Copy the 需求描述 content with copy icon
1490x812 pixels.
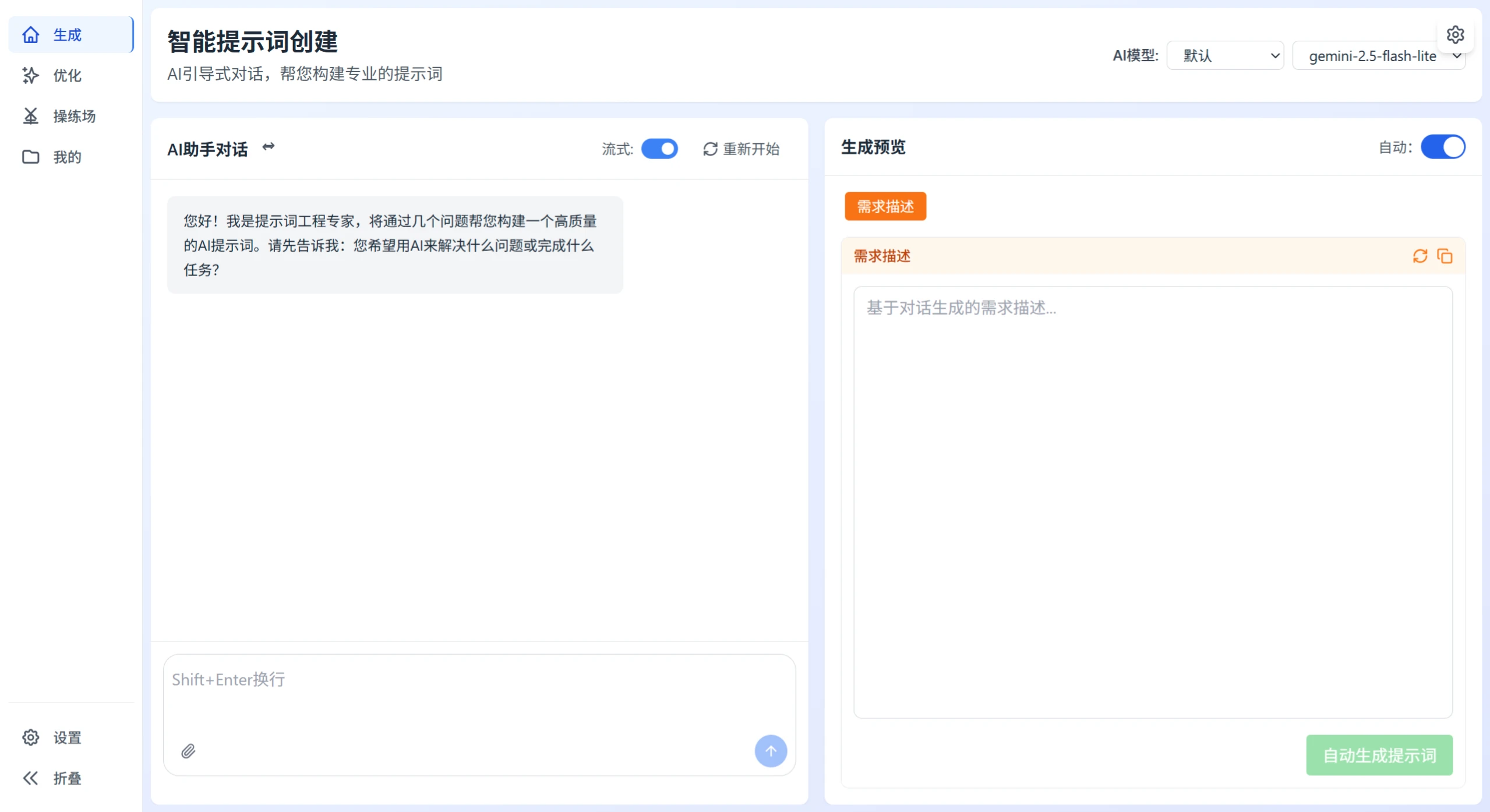point(1445,256)
